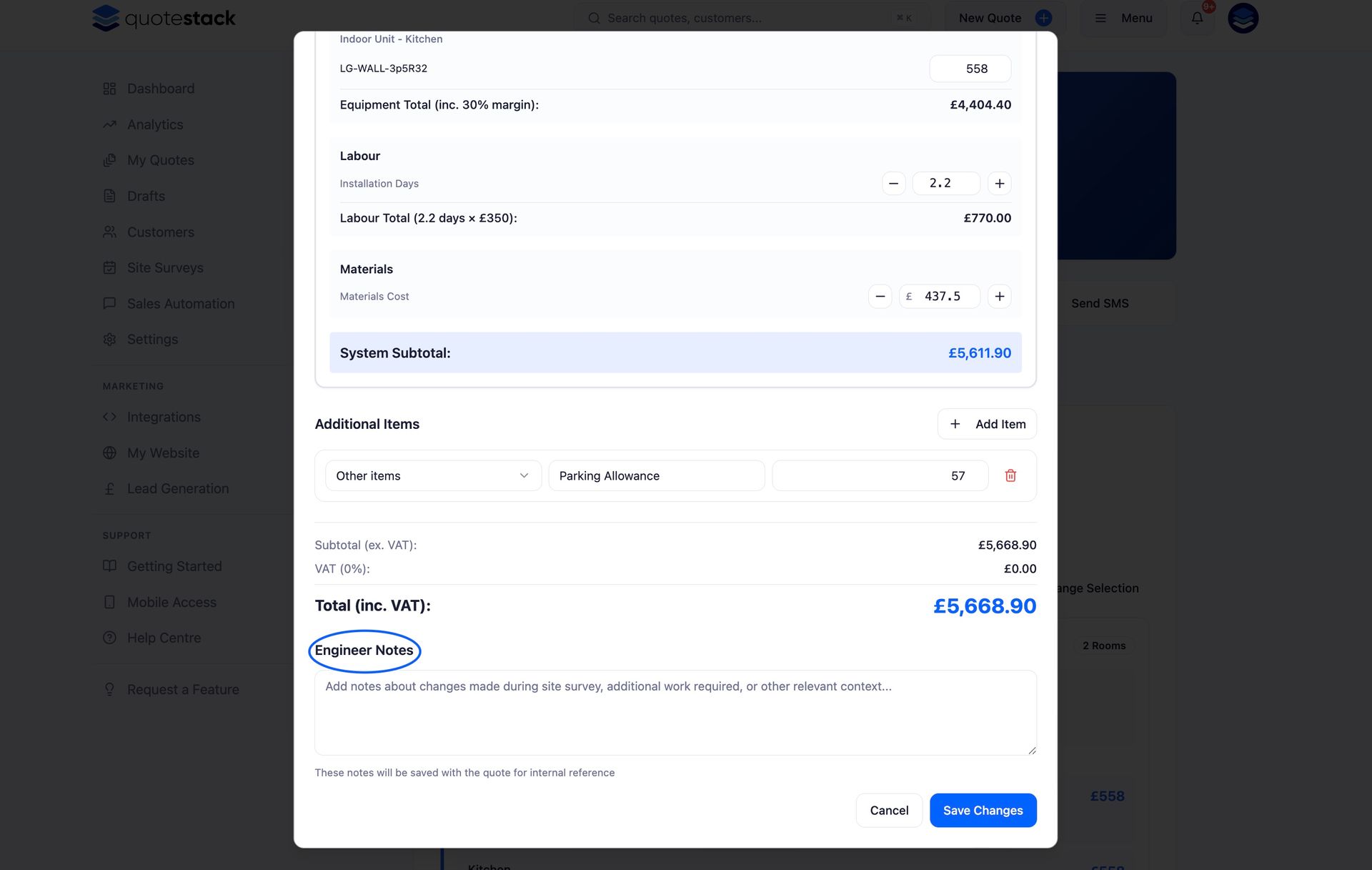Edit the additional item amount field showing 57
This screenshot has width=1372, height=870.
tap(880, 476)
